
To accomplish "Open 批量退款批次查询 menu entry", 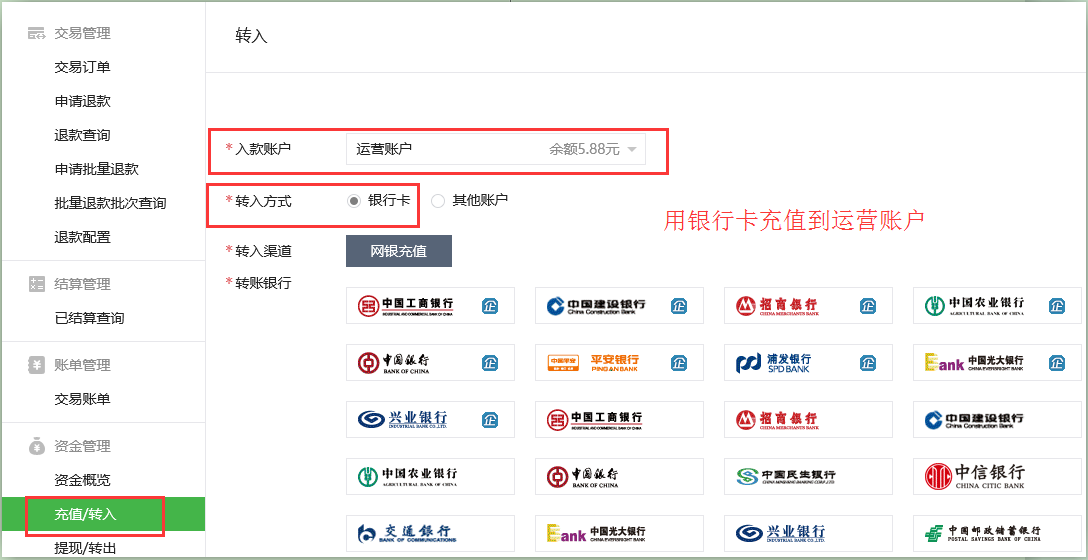I will (110, 203).
